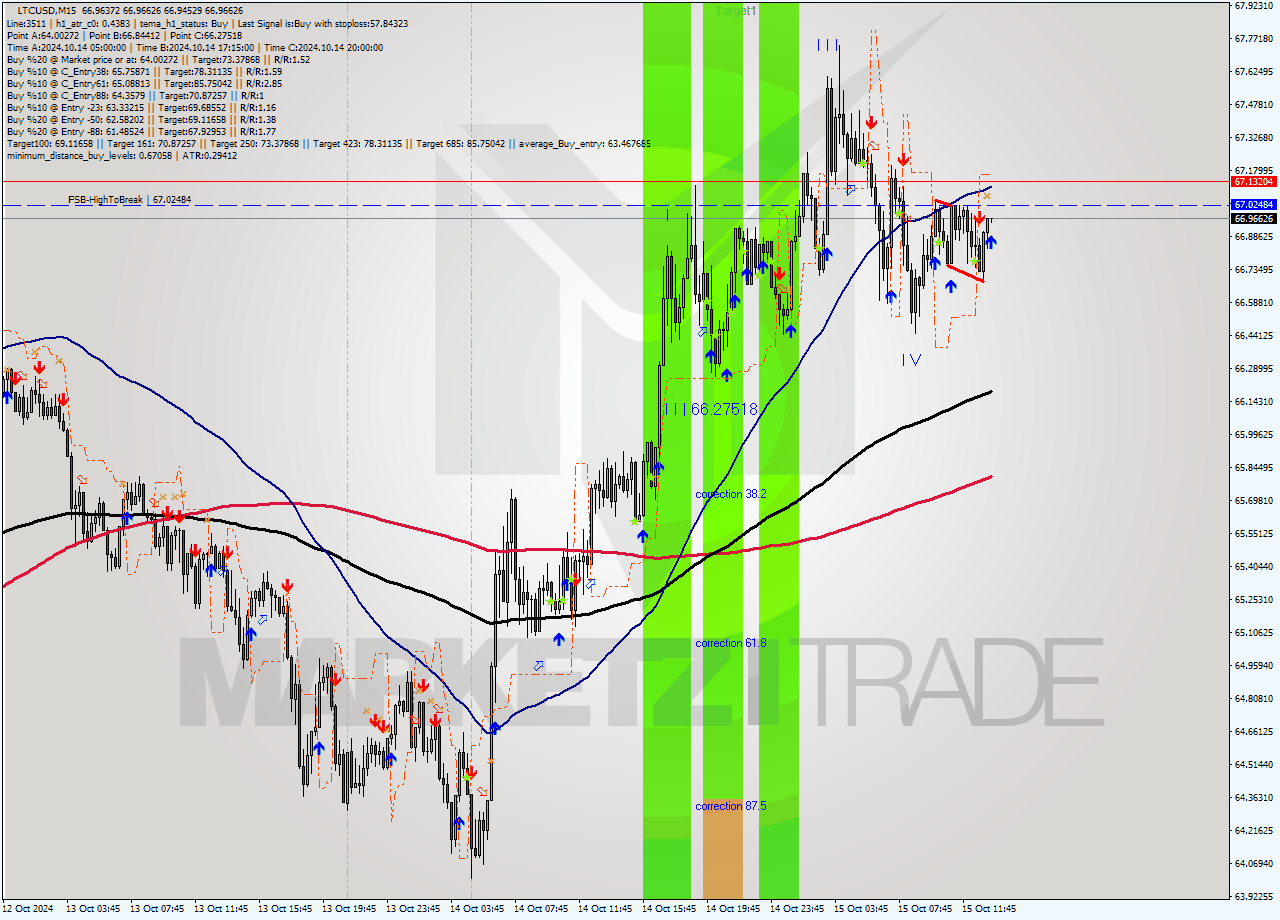Screen dimensions: 1280x920
Task: Click the 'correction 38.2' label
Action: click(732, 494)
